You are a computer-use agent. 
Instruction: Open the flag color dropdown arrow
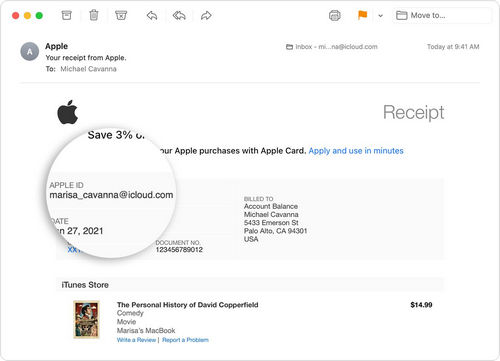coord(380,16)
